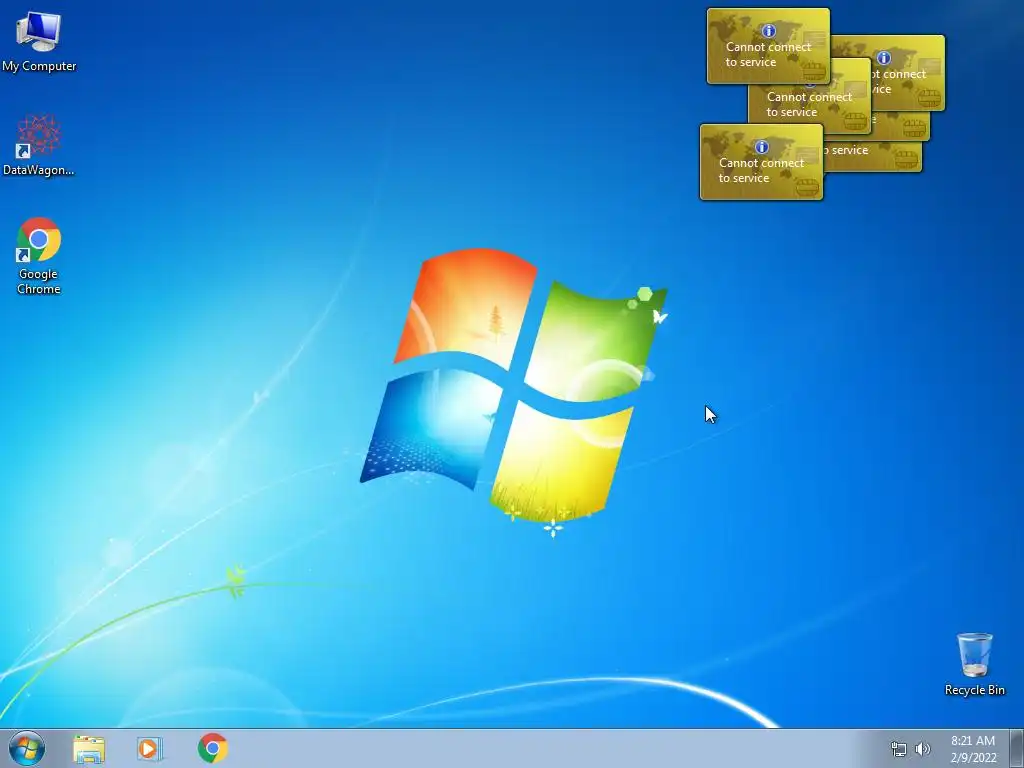This screenshot has width=1024, height=768.
Task: Open the My Computer desktop icon
Action: (39, 41)
